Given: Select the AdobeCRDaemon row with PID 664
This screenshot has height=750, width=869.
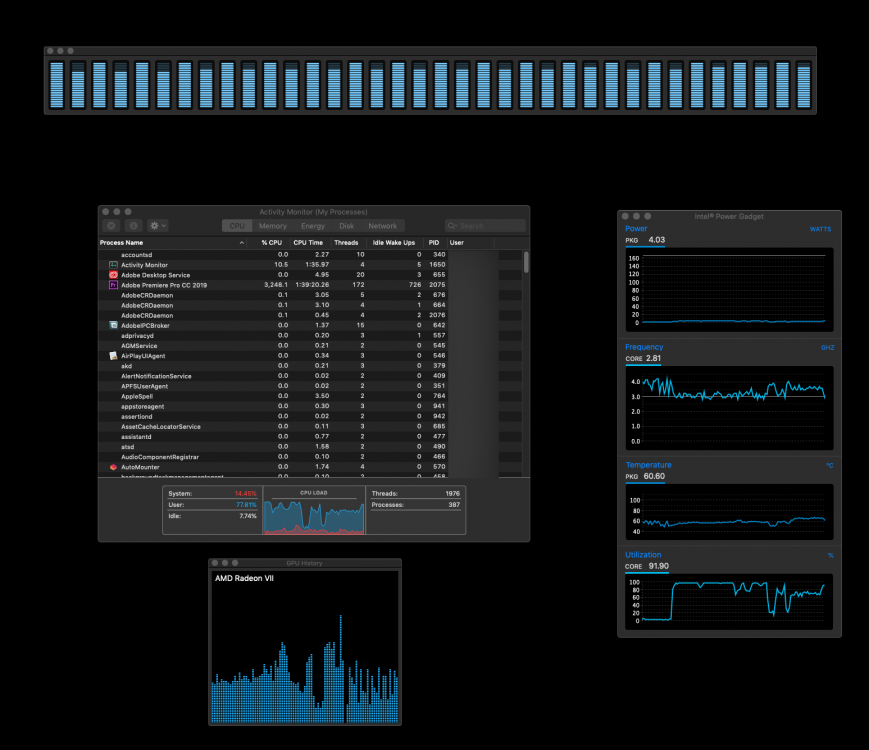Looking at the screenshot, I should pyautogui.click(x=310, y=305).
